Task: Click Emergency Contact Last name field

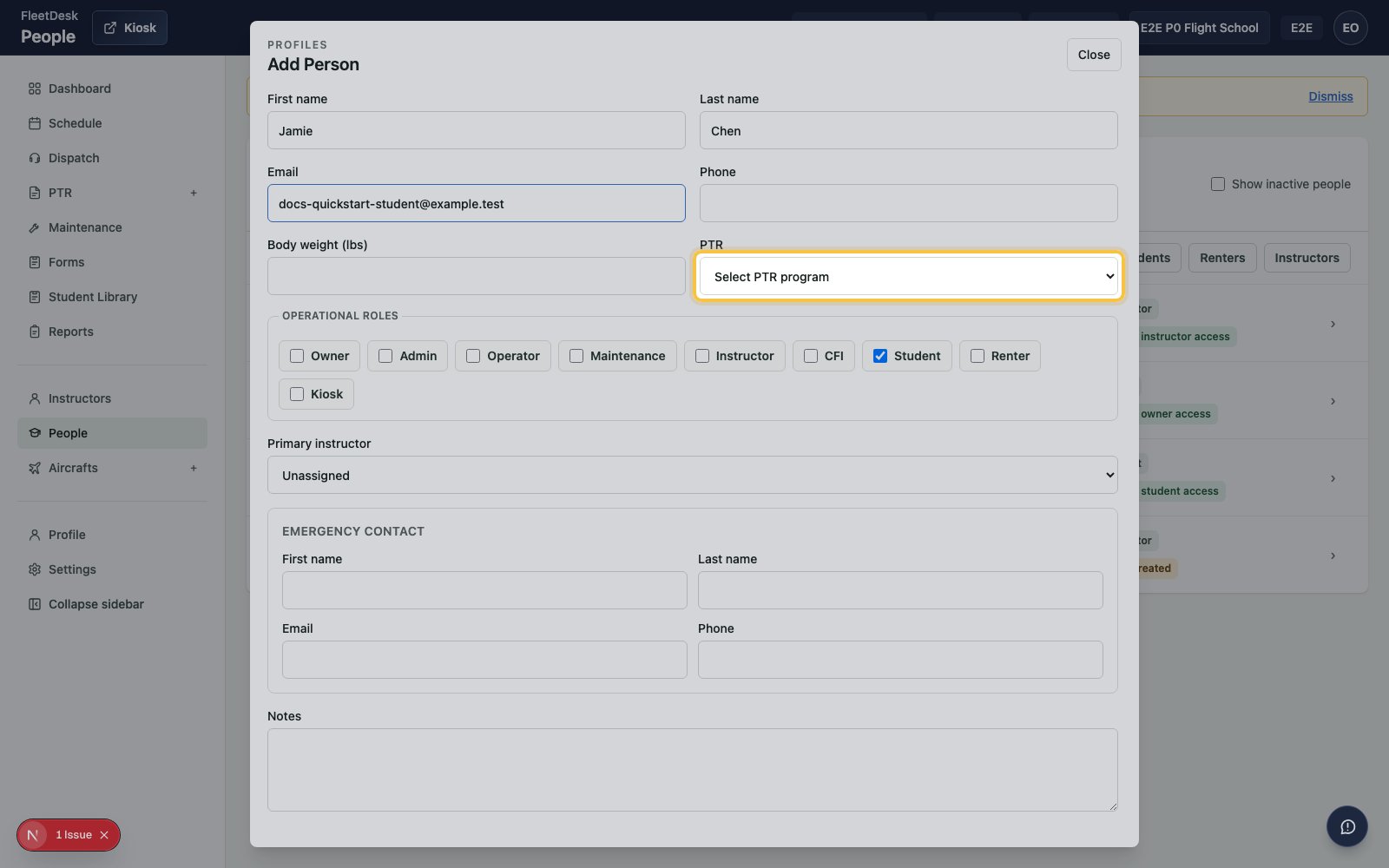Action: point(900,590)
